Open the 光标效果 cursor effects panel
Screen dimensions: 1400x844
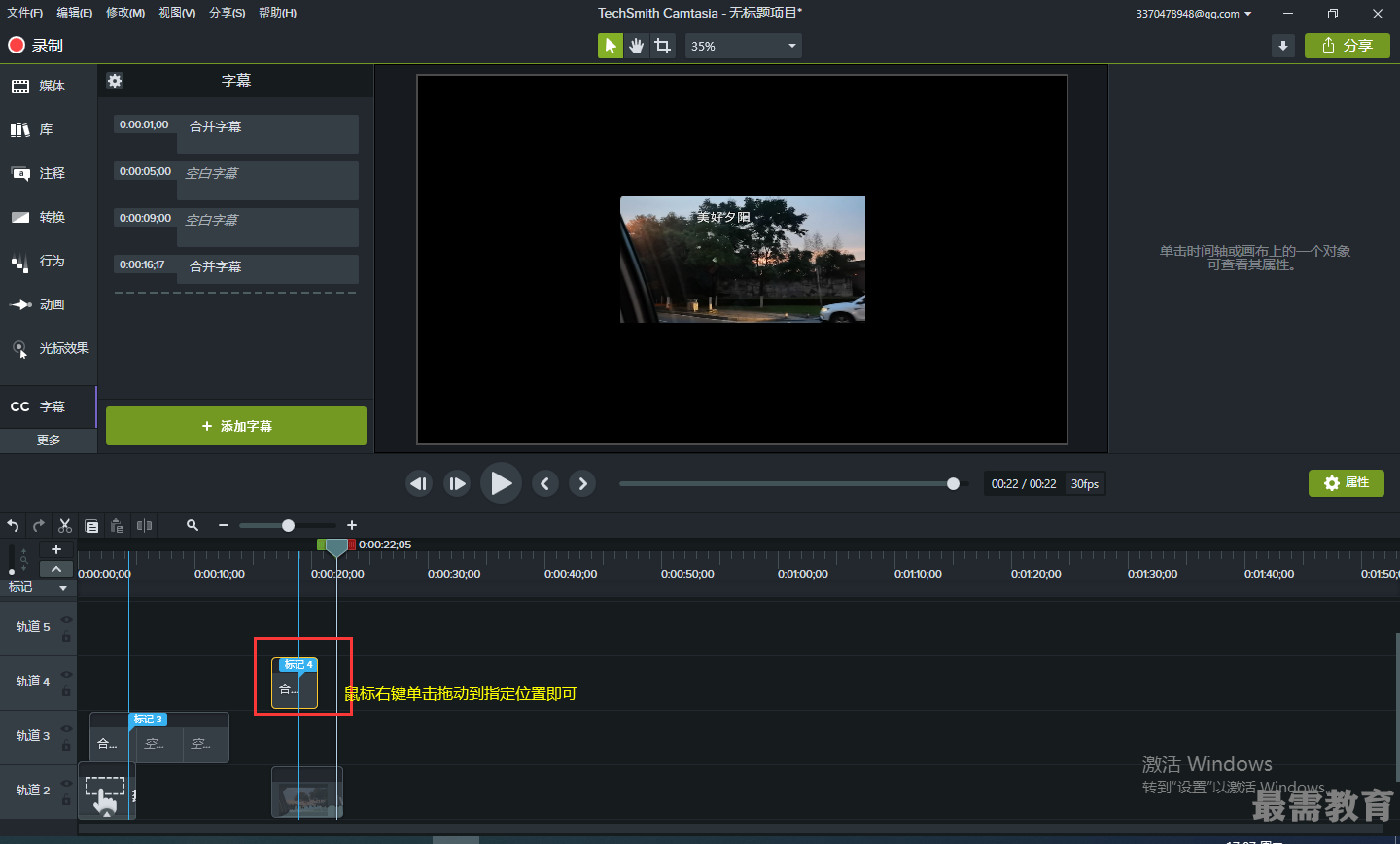coord(51,349)
